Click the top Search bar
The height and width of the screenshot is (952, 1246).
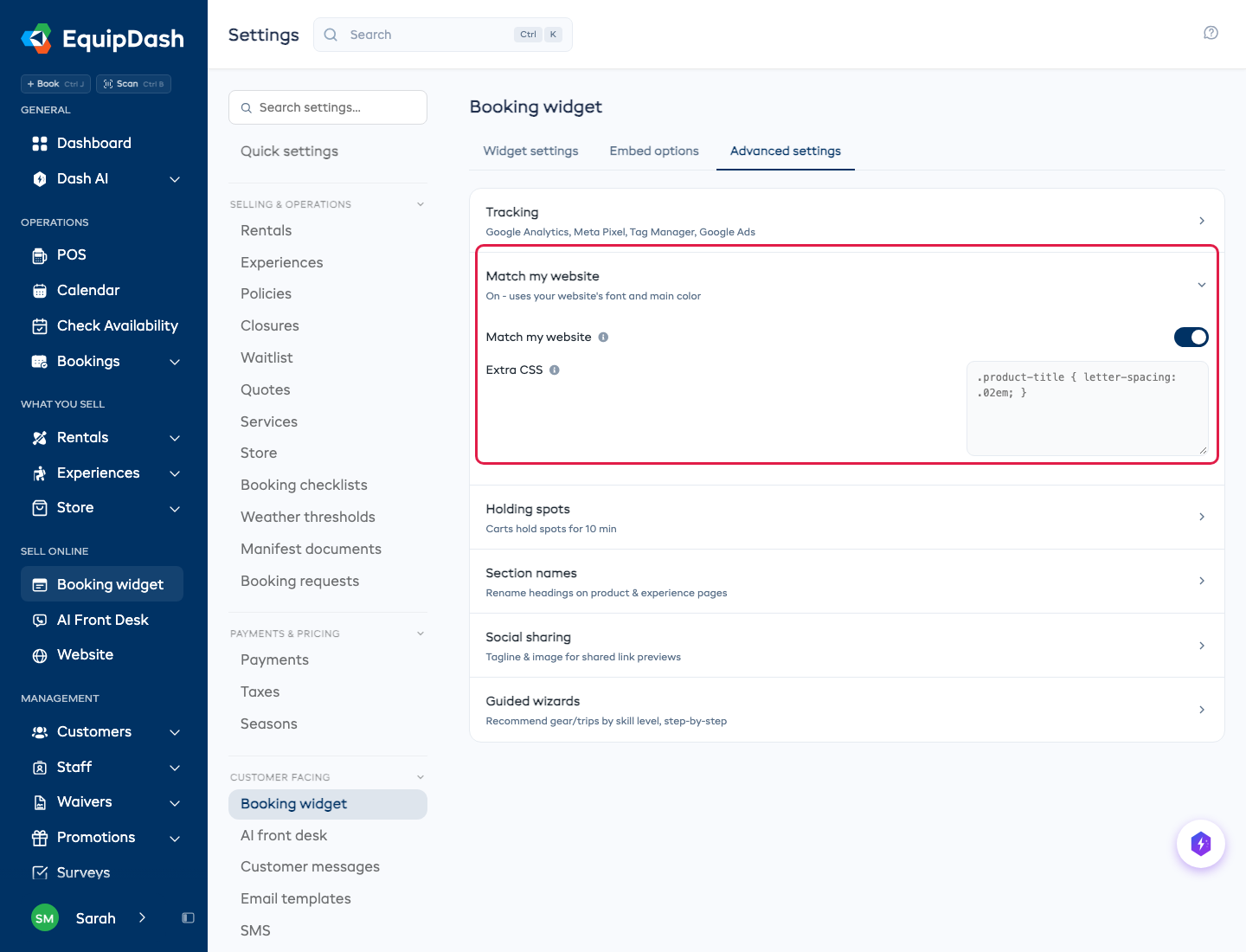click(443, 35)
